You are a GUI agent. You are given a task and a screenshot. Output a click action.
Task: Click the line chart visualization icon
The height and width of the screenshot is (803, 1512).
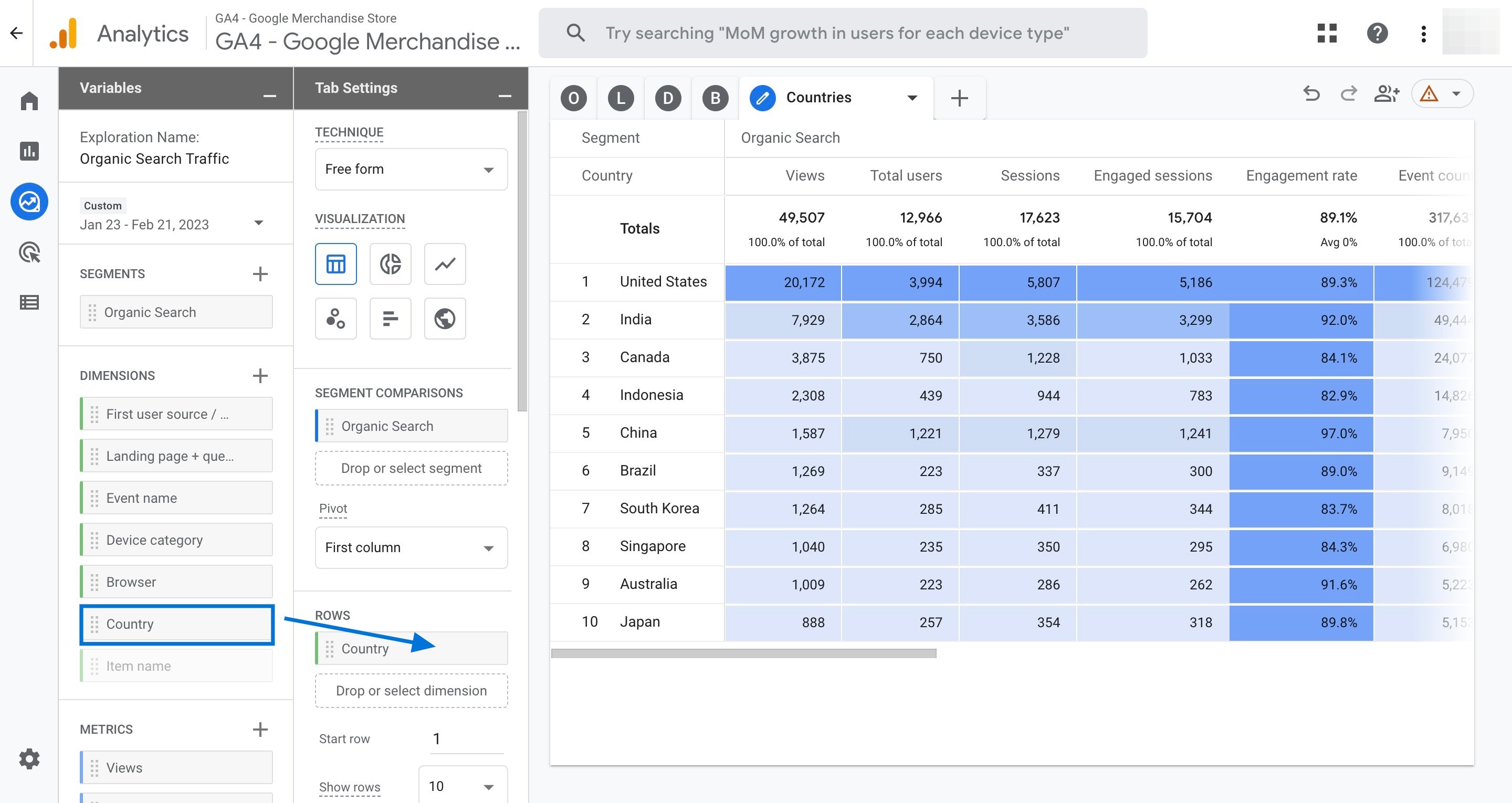coord(444,264)
